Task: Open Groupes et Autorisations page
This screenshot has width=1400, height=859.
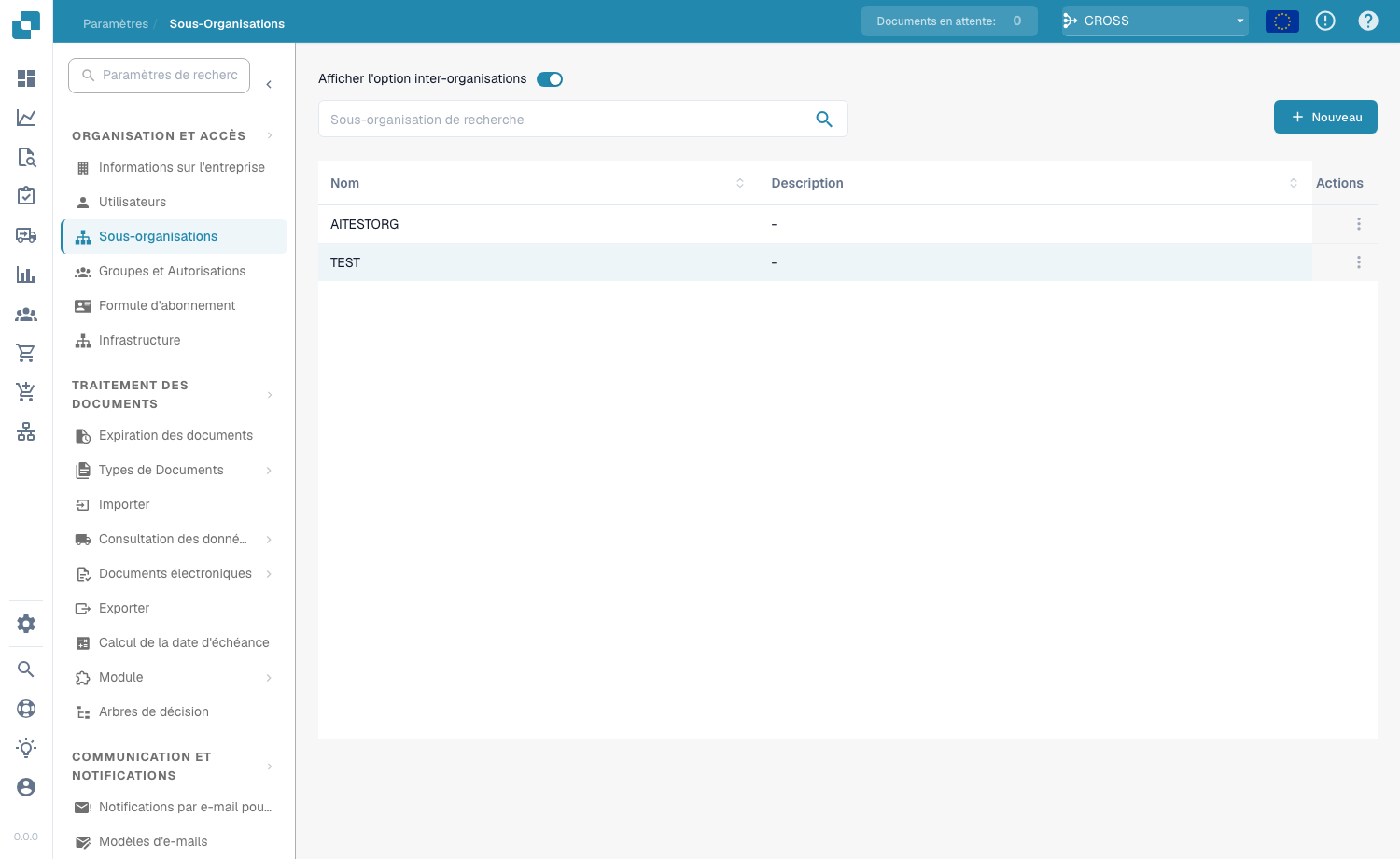Action: point(174,271)
